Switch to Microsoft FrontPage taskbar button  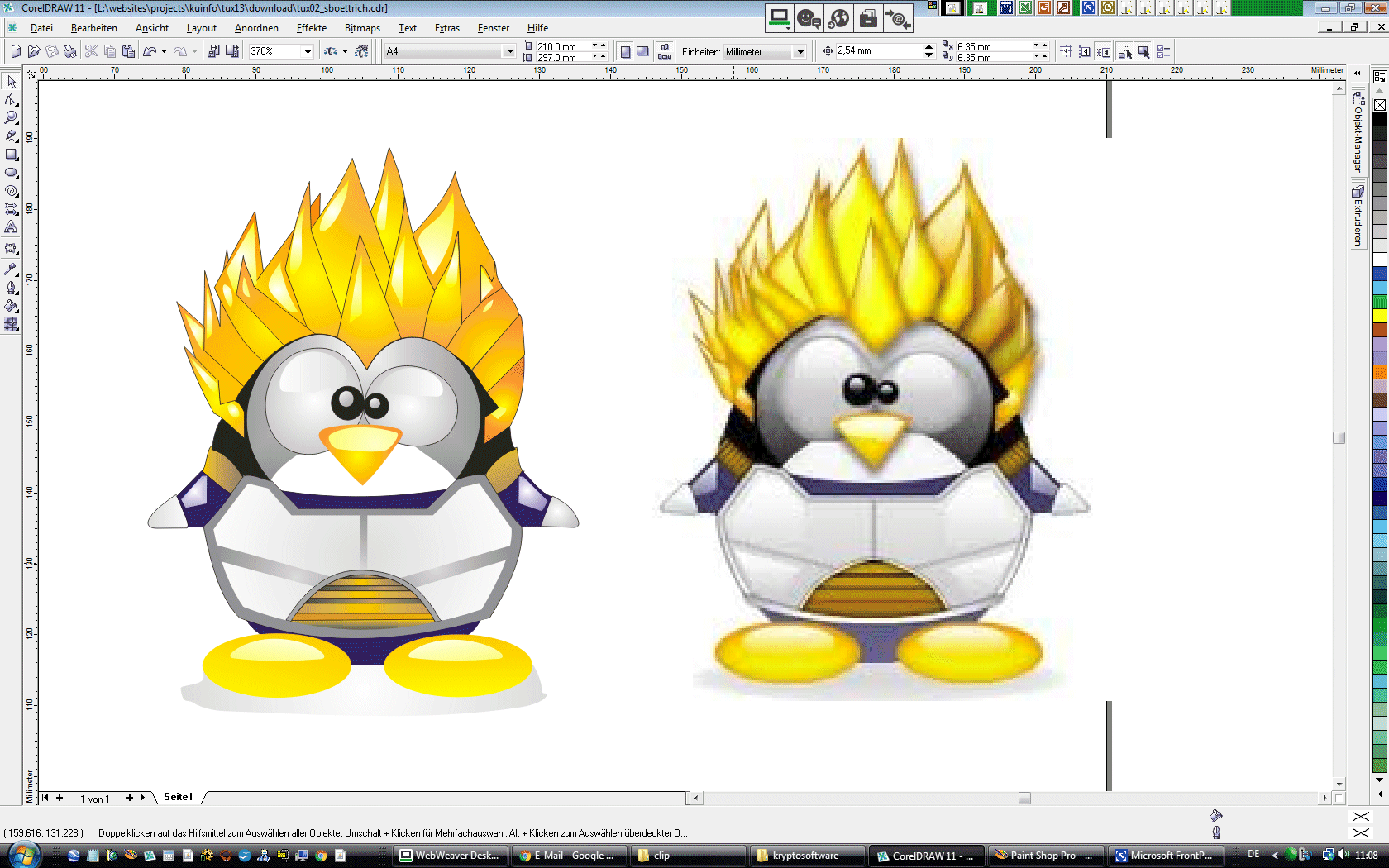pos(1164,856)
